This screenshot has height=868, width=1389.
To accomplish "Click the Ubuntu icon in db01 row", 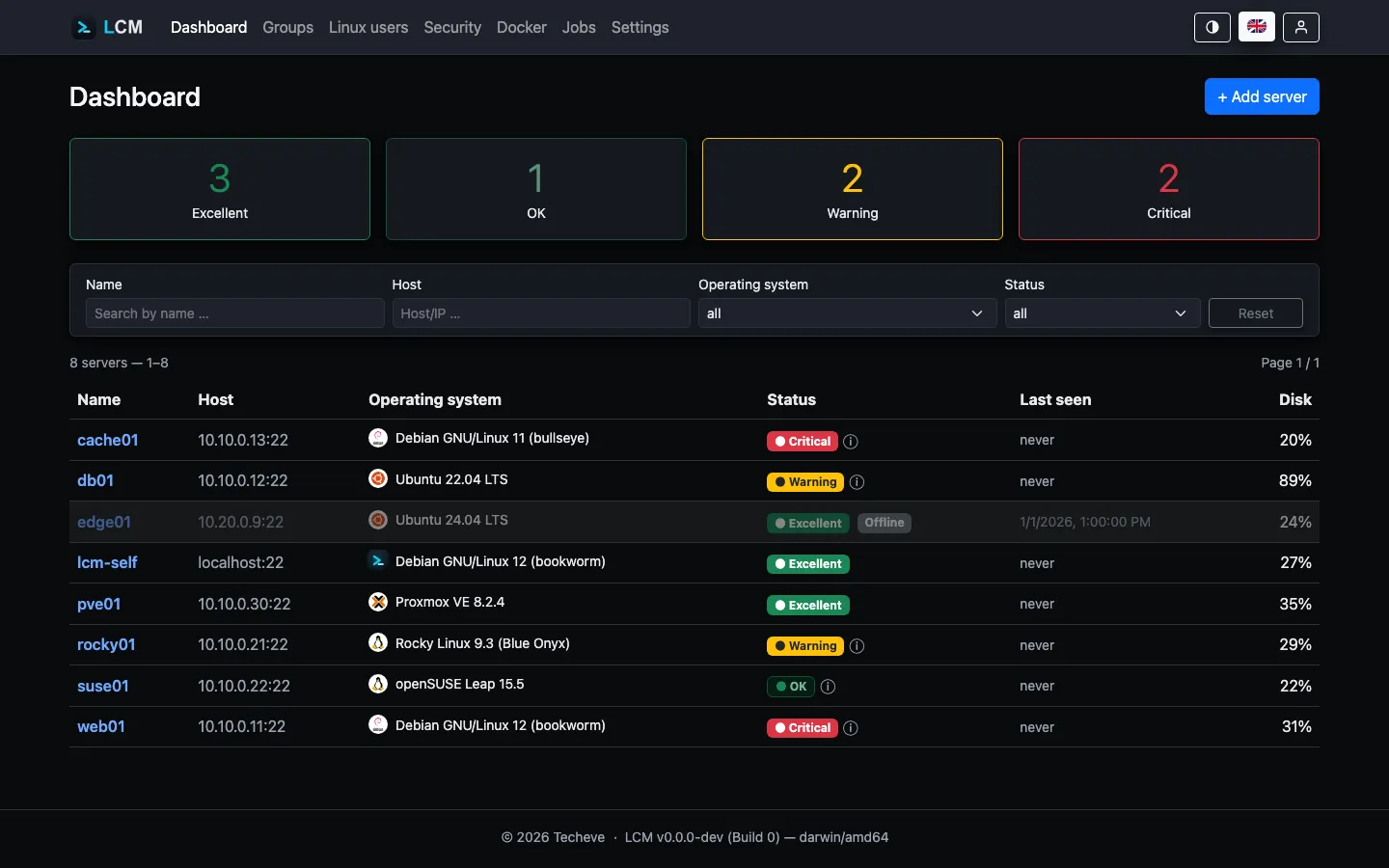I will (x=378, y=478).
